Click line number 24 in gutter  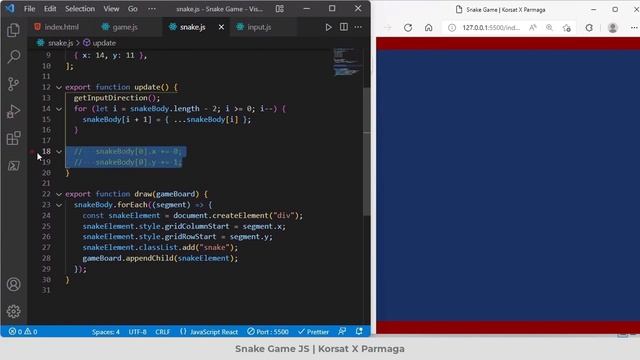46,216
